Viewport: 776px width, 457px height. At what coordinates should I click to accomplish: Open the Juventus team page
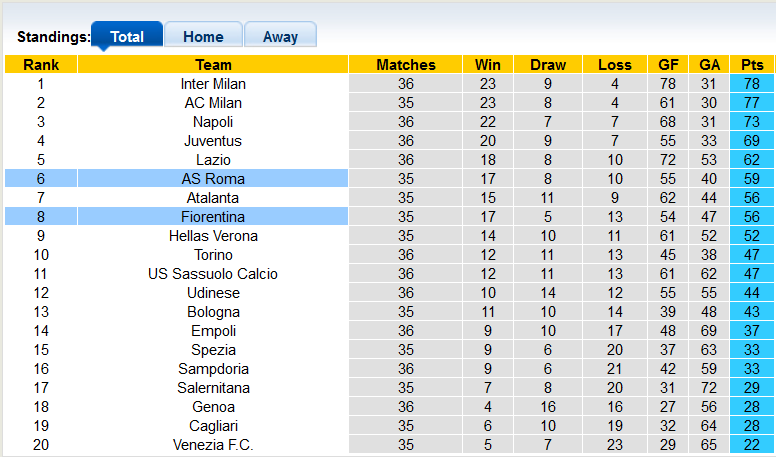pos(213,141)
